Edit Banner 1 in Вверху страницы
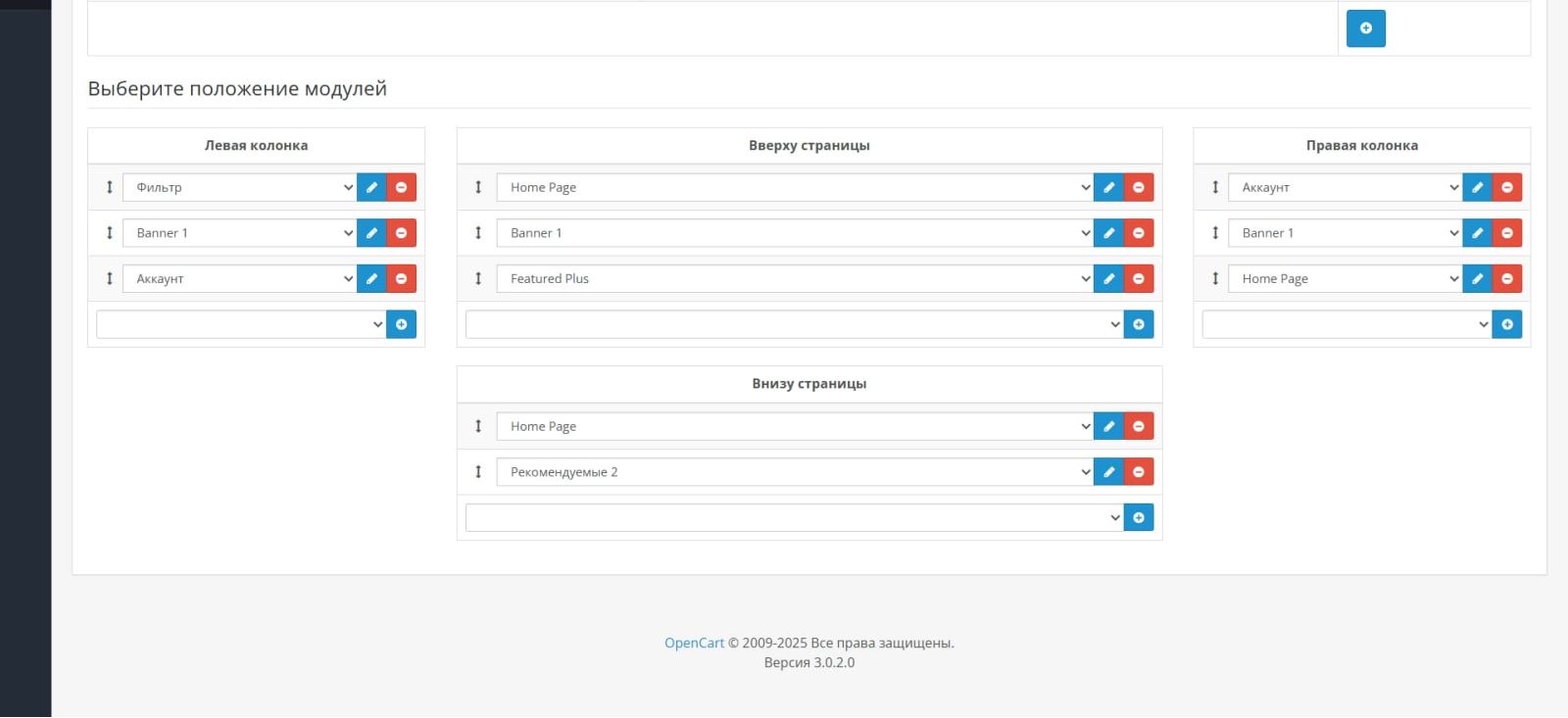 (x=1108, y=233)
